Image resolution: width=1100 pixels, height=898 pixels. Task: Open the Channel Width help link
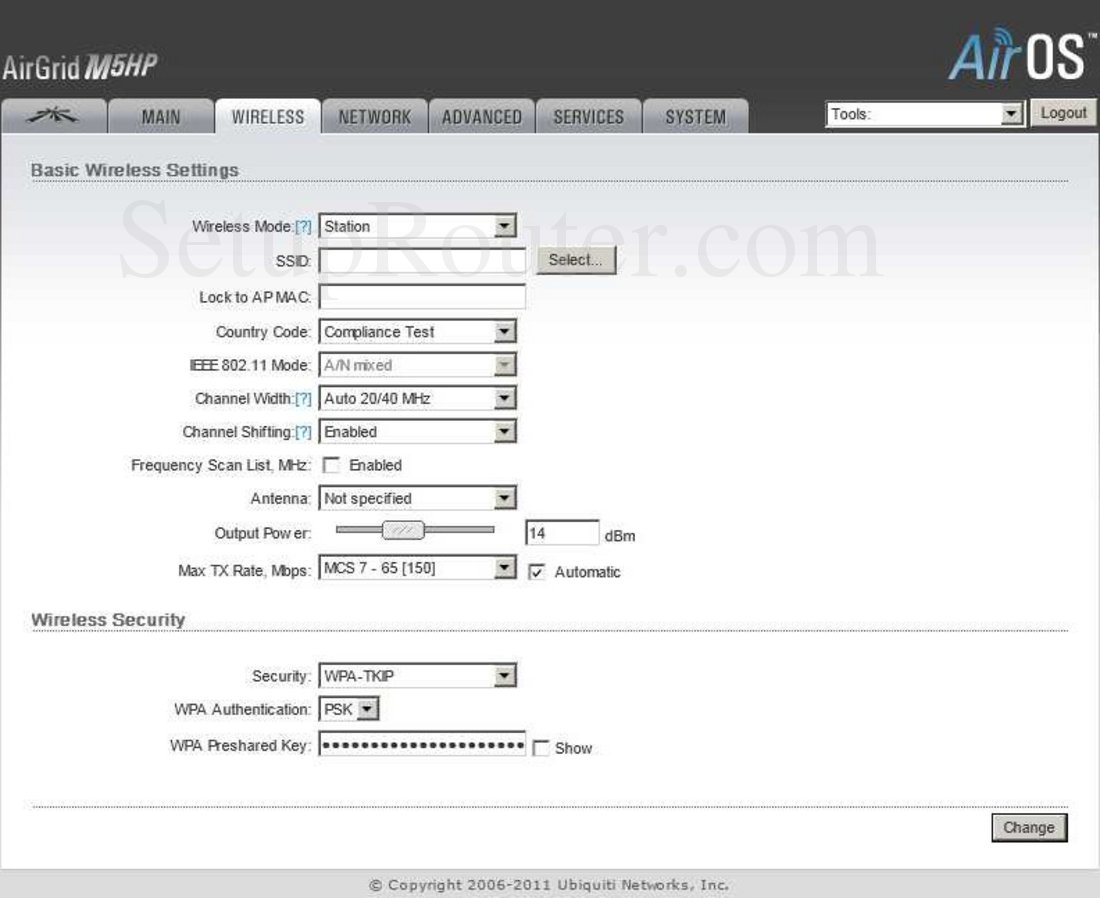point(302,398)
